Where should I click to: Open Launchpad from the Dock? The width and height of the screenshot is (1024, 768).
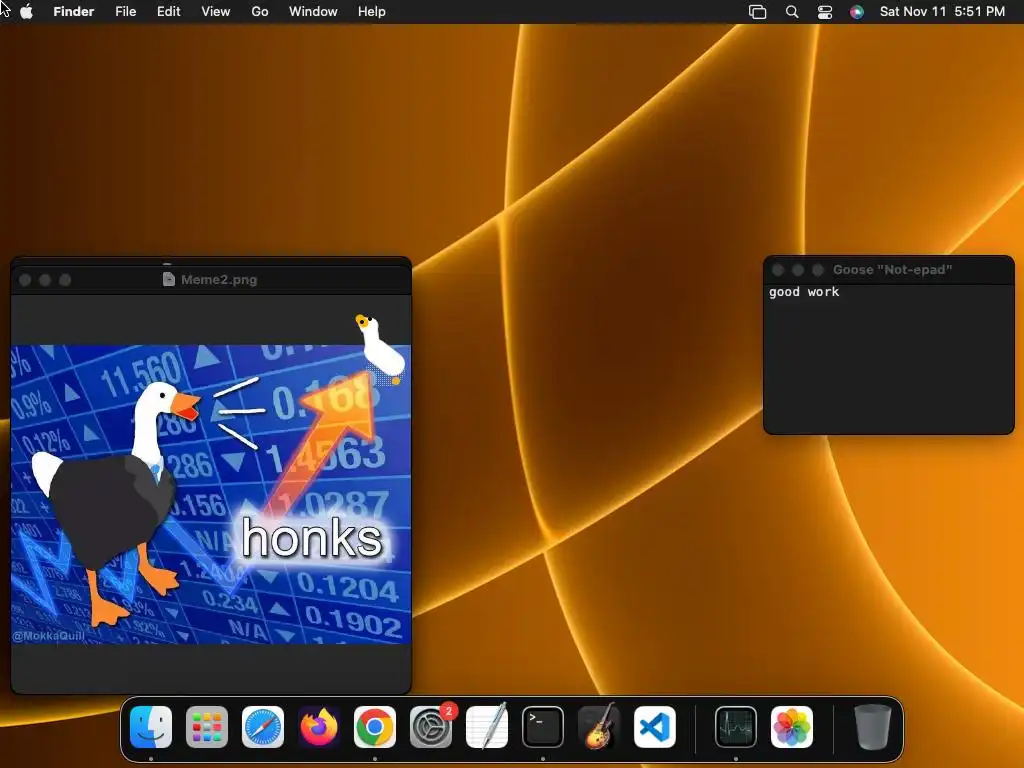[x=207, y=727]
